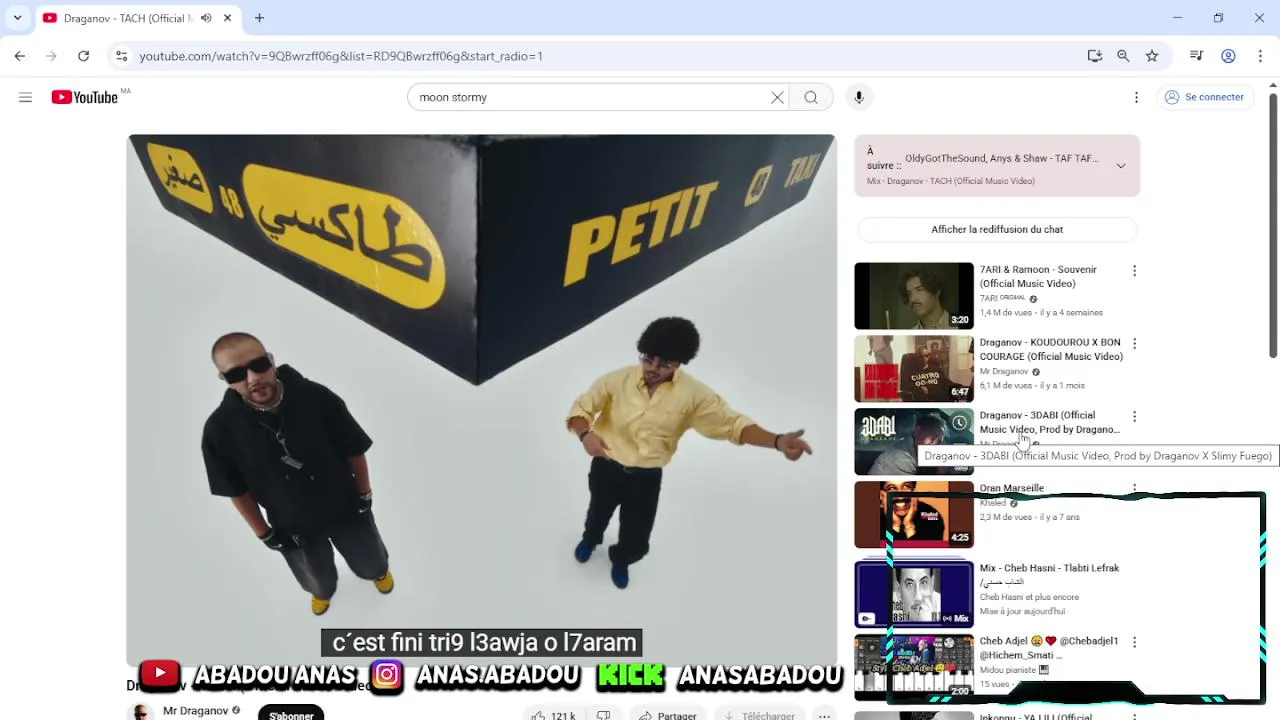Open more options for Cheb Adjel video
This screenshot has width=1280, height=720.
[1134, 643]
